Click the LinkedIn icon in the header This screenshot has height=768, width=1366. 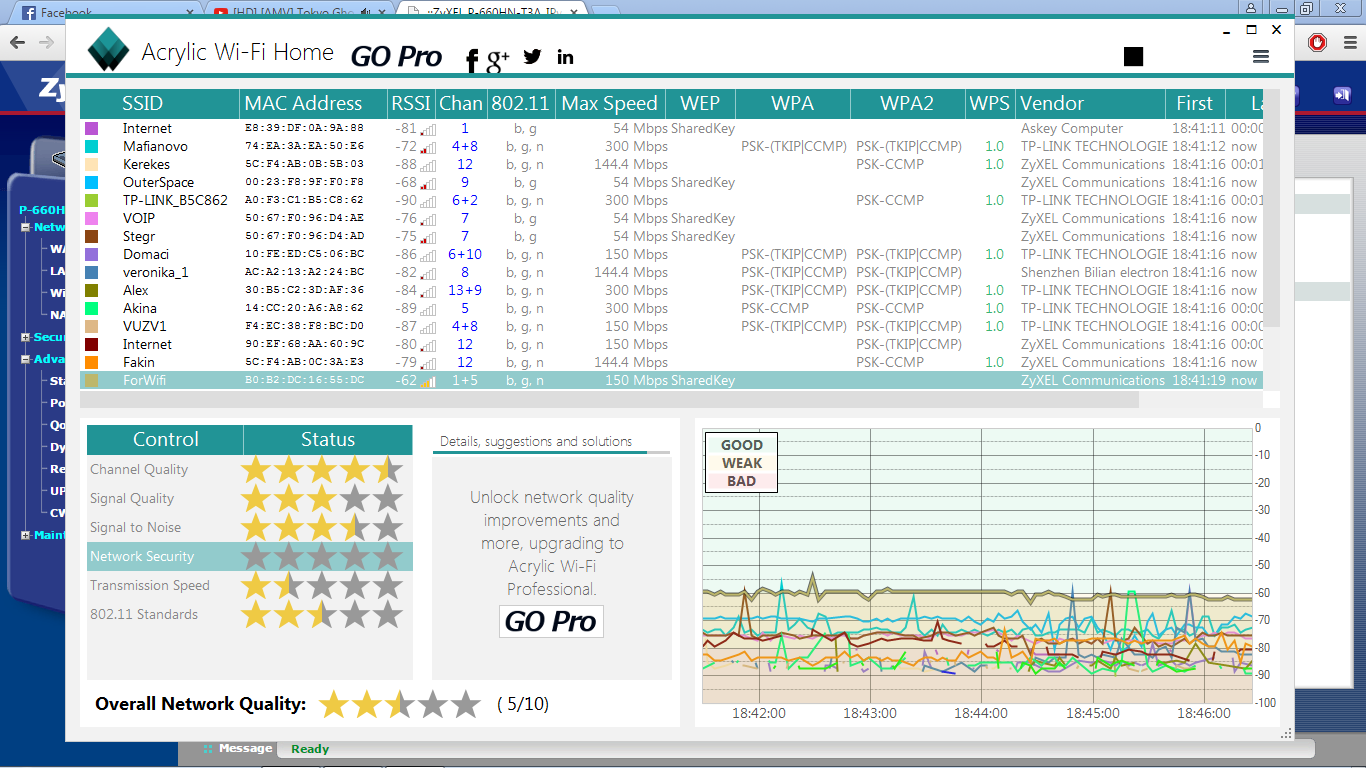pos(565,57)
